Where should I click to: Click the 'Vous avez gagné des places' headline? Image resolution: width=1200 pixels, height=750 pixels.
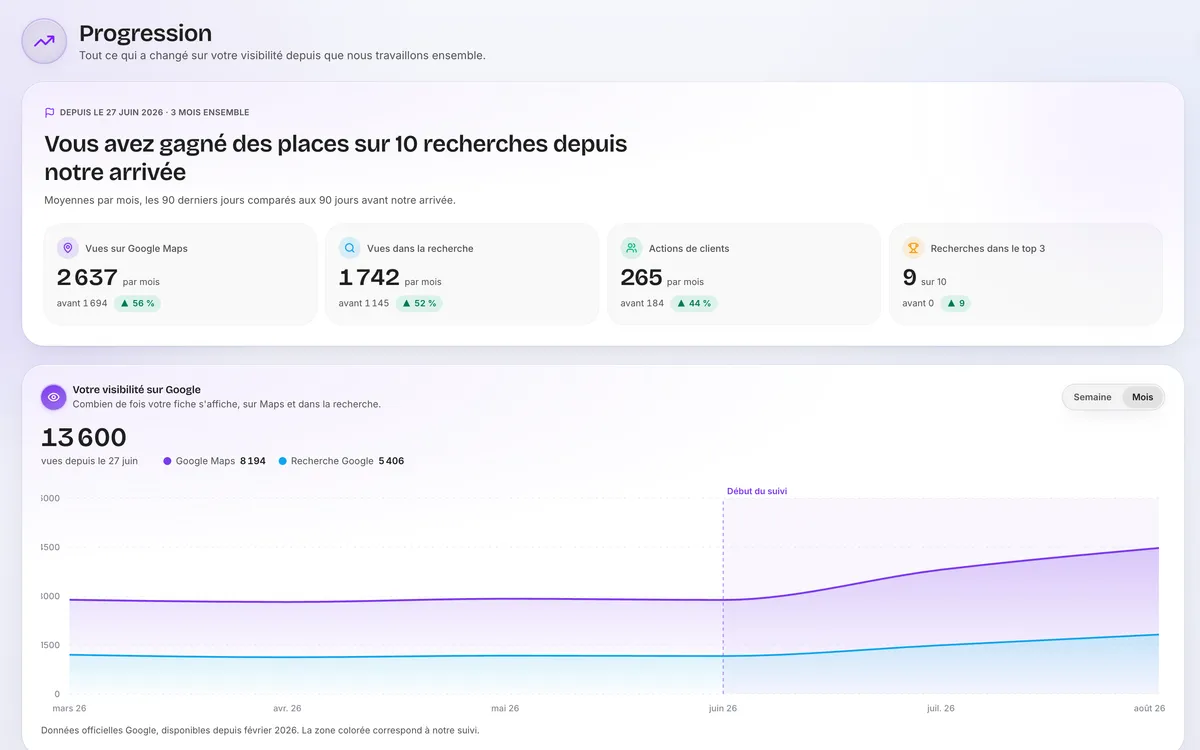[x=336, y=157]
